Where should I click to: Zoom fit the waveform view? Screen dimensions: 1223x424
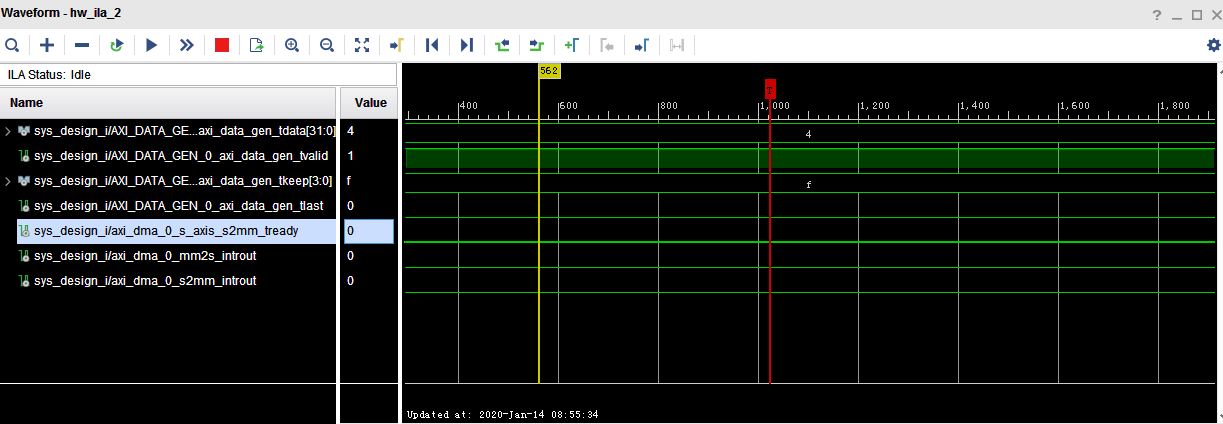[362, 45]
